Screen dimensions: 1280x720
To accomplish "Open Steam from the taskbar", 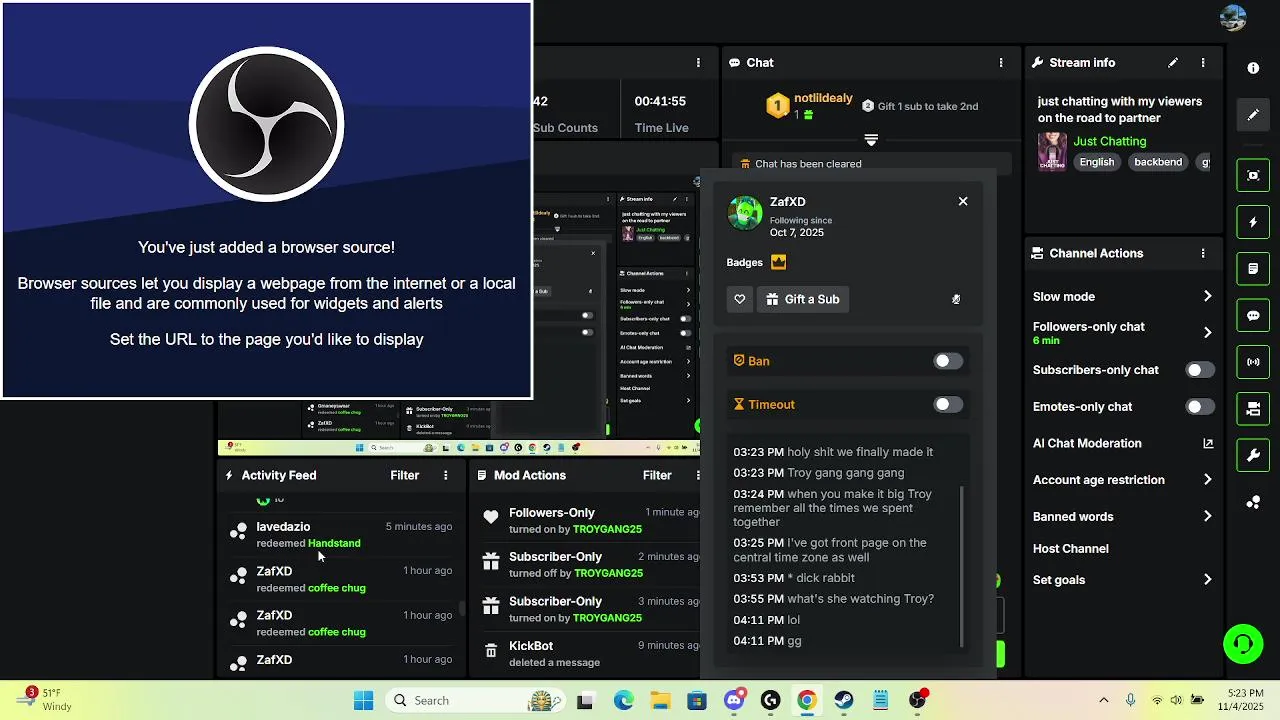I will (x=844, y=700).
